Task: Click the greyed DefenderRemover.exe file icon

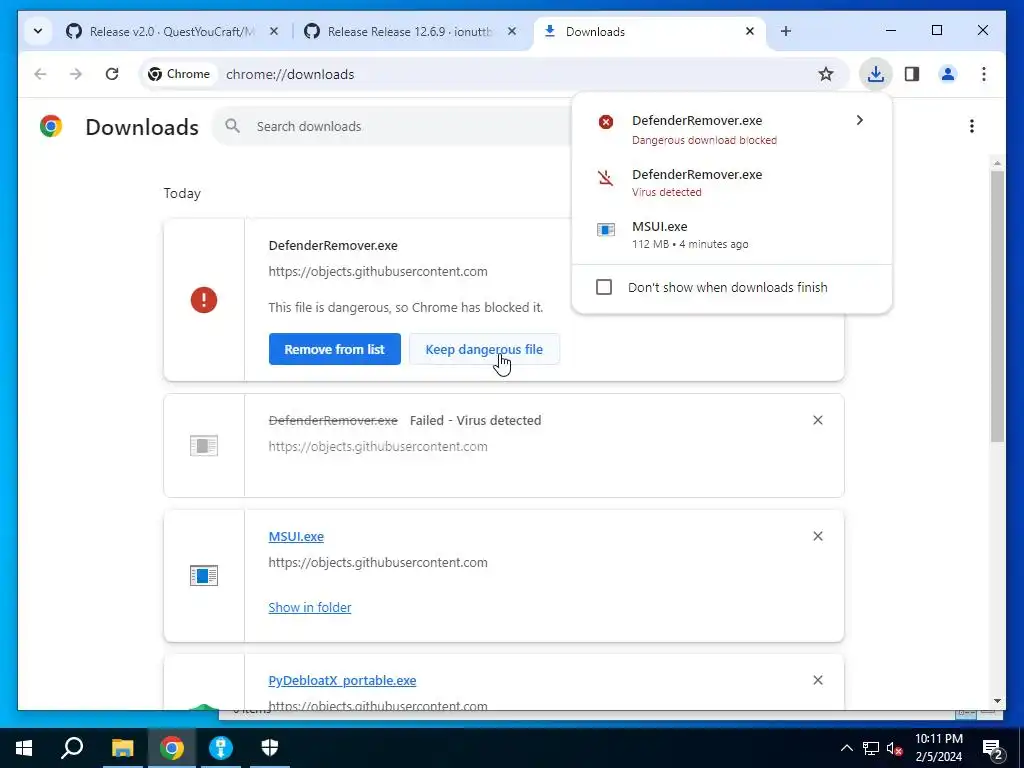Action: [x=204, y=446]
